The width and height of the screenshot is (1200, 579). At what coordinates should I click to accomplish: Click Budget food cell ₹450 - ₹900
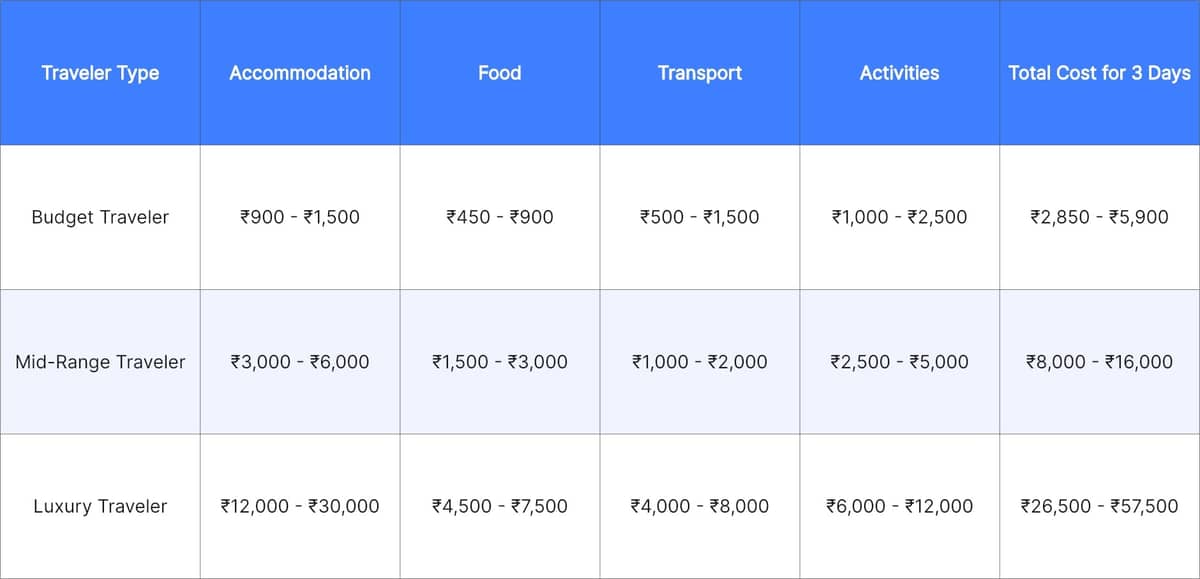click(500, 217)
